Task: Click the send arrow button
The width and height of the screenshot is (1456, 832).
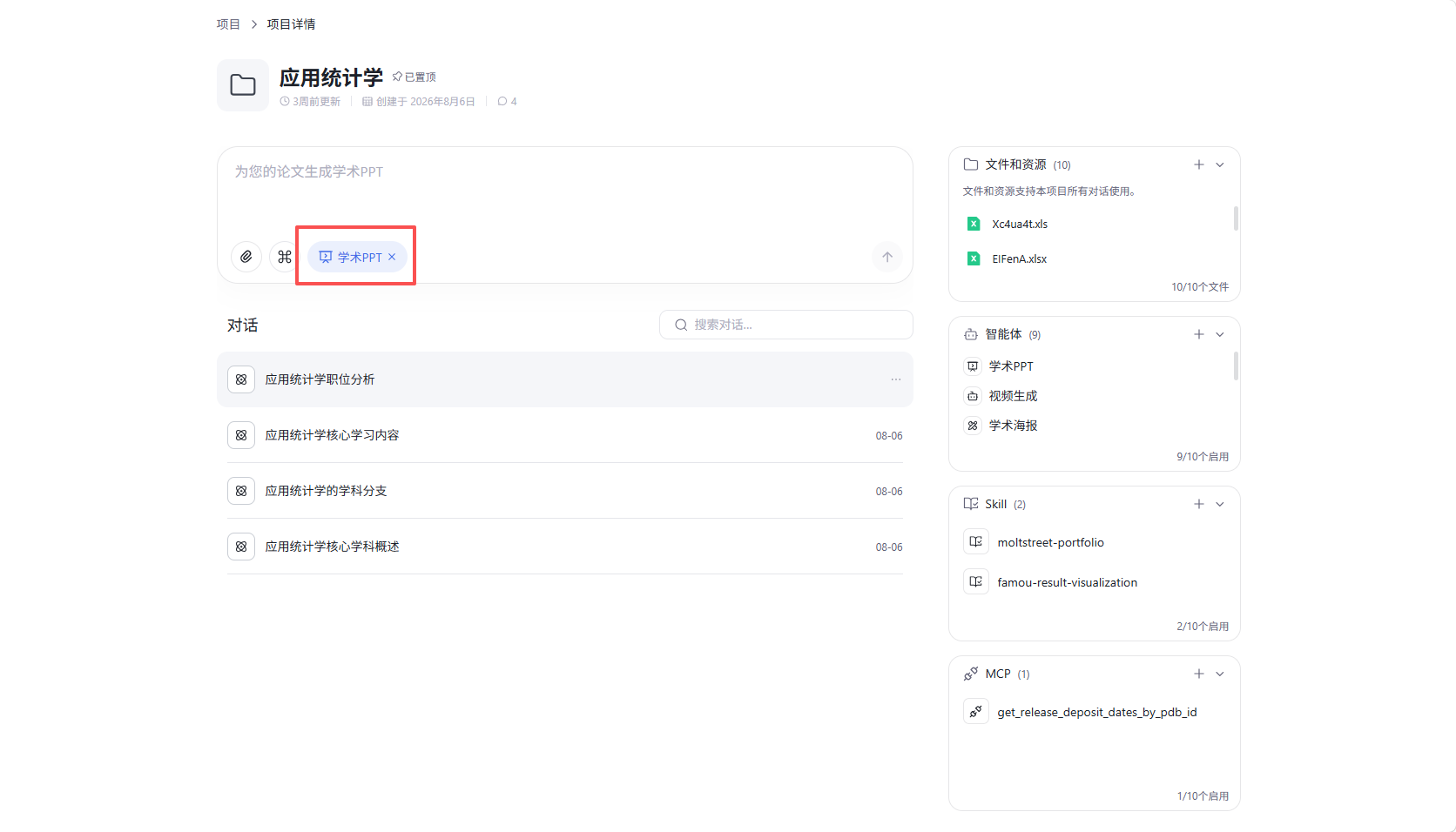Action: [887, 257]
